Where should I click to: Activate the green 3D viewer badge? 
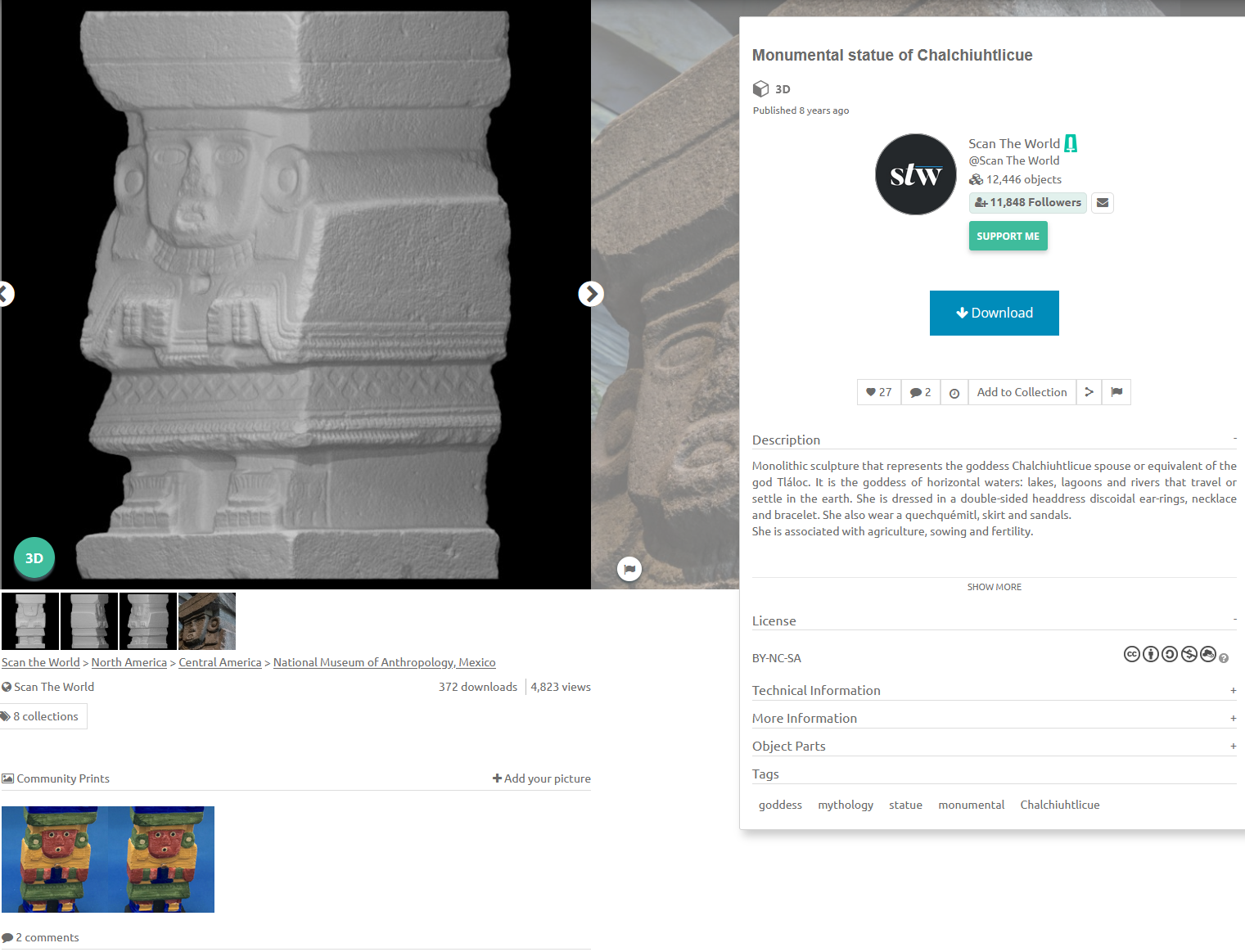point(34,557)
